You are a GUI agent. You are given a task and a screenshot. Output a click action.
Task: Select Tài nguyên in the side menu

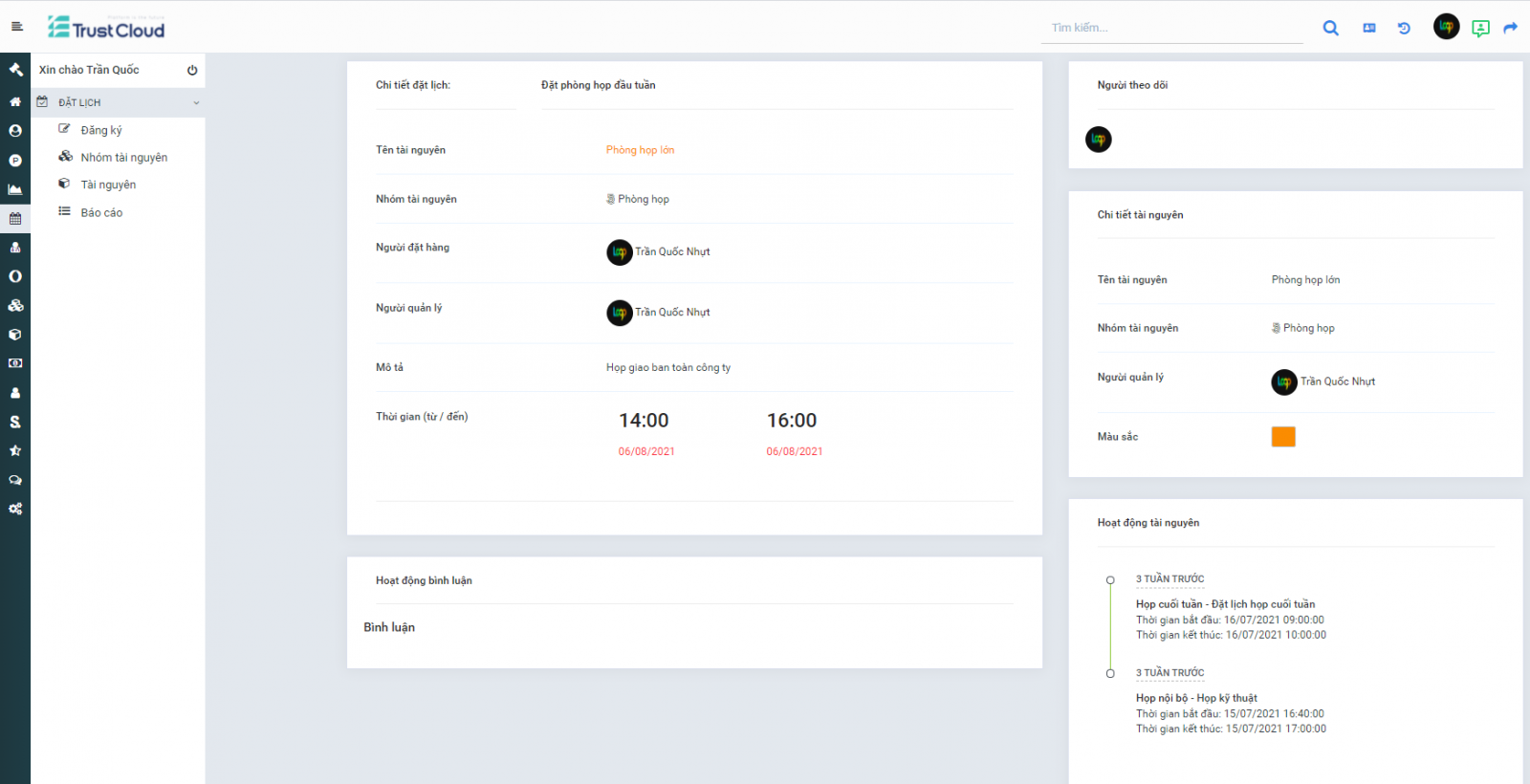(x=108, y=185)
